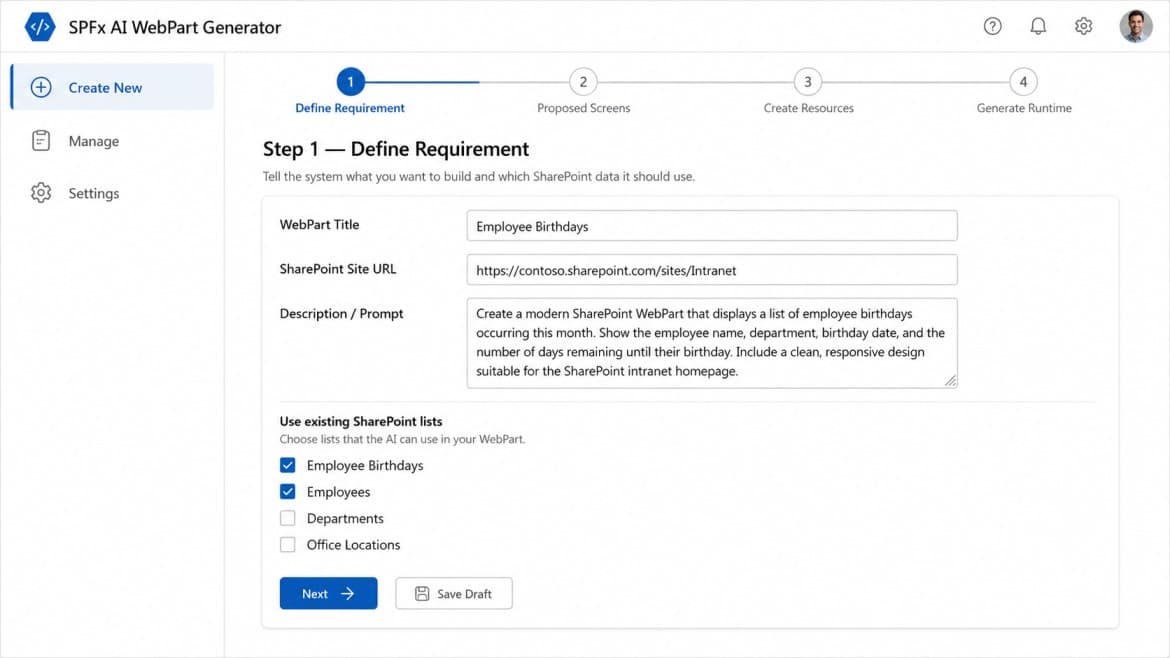1170x658 pixels.
Task: Select Create New in sidebar
Action: pos(112,87)
